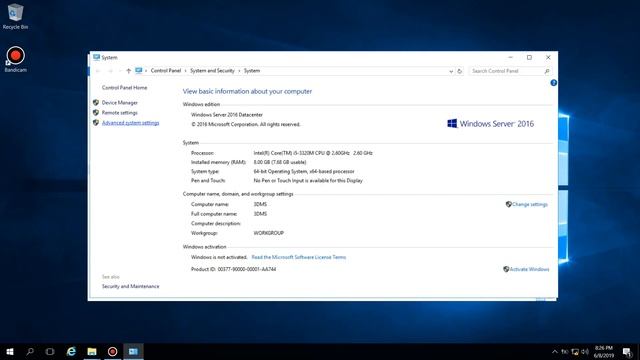This screenshot has height=360, width=640.
Task: Click shield icon beside Advanced system settings
Action: click(96, 122)
